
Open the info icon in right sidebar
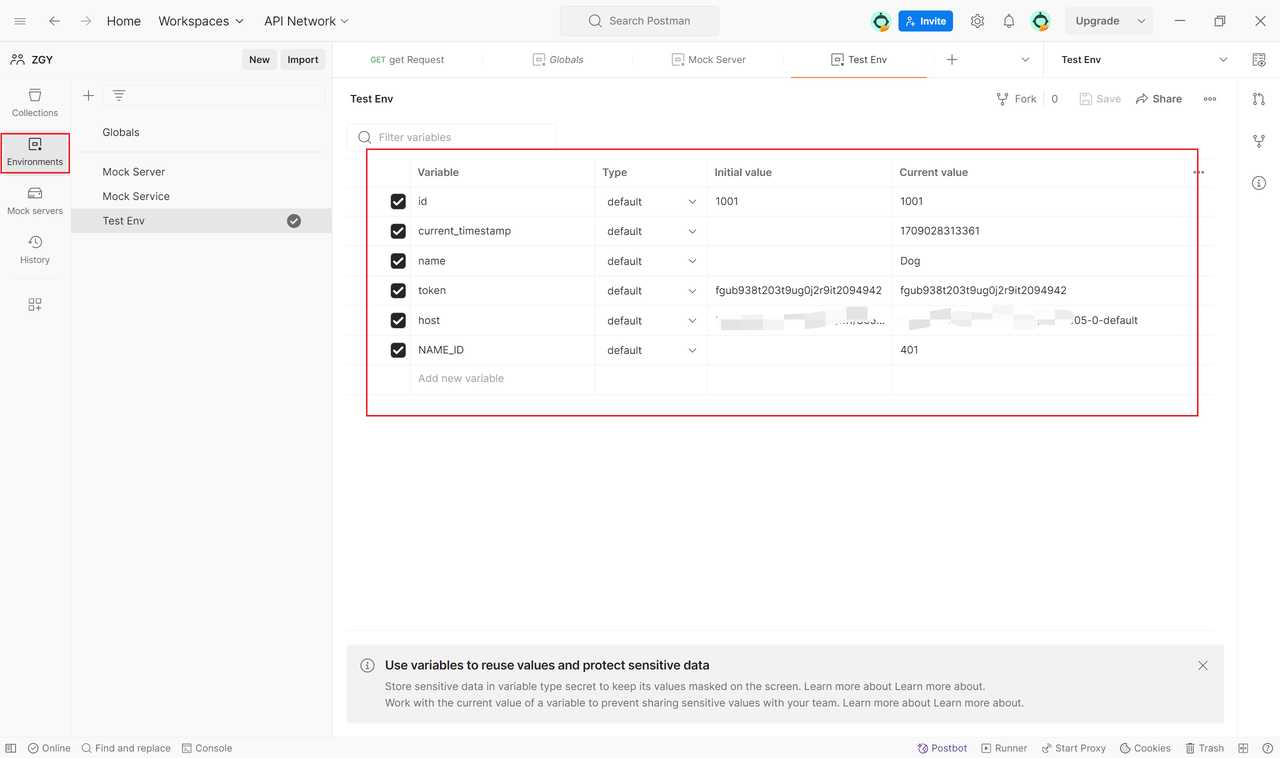(x=1259, y=183)
